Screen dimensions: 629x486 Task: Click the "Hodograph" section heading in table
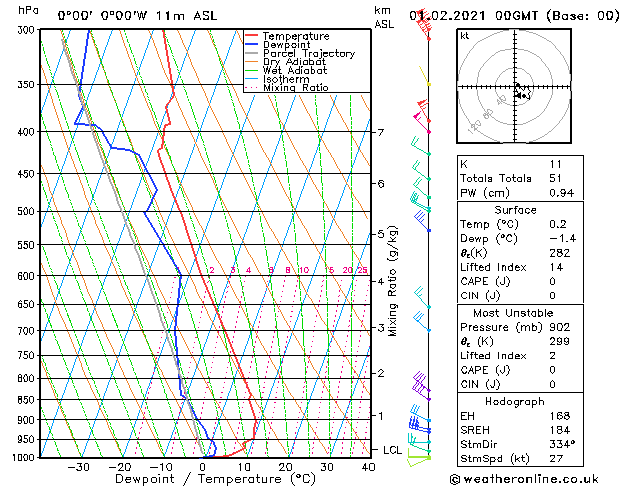pyautogui.click(x=515, y=402)
